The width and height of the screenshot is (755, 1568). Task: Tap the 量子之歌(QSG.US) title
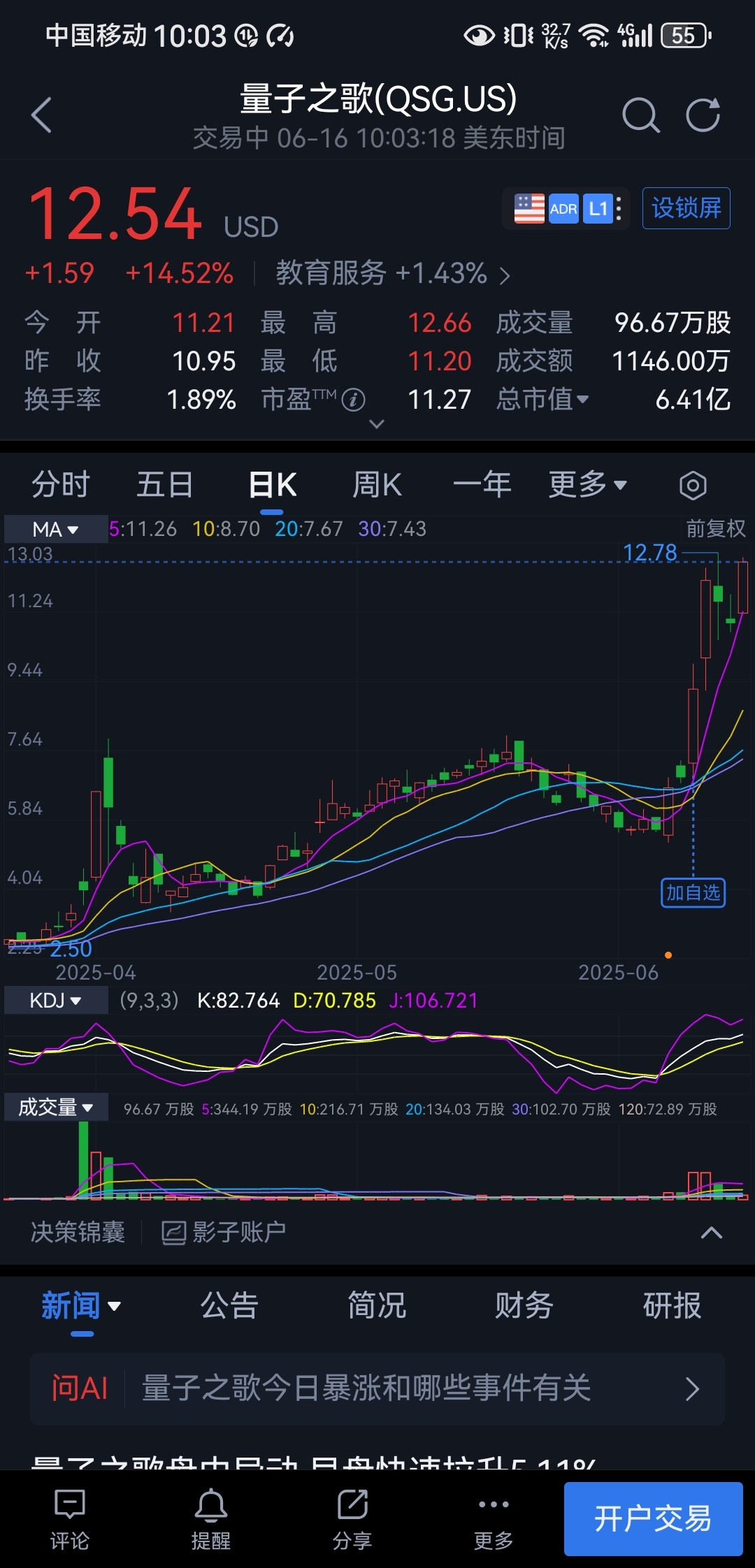(378, 99)
